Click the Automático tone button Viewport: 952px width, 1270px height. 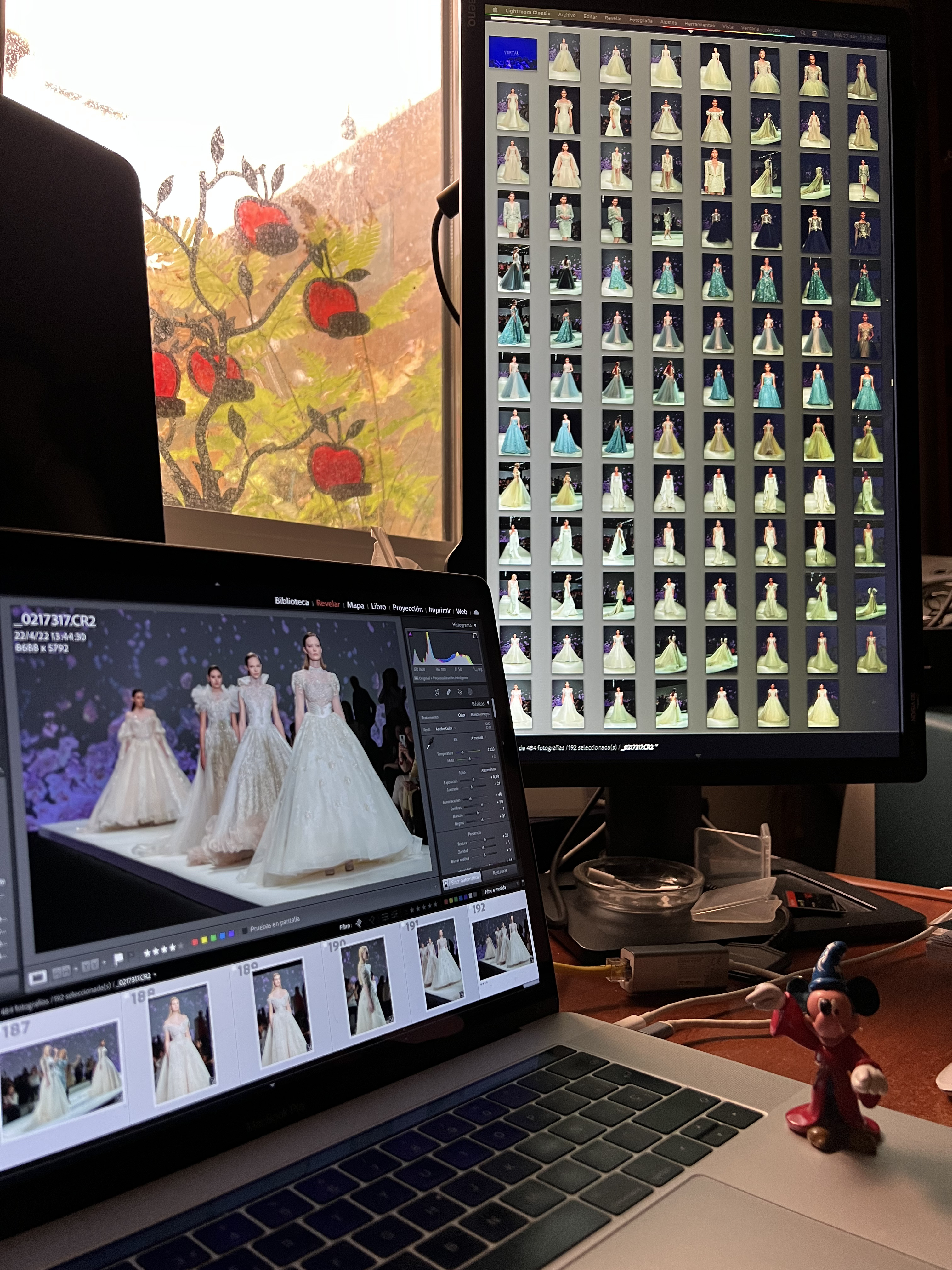(x=488, y=770)
